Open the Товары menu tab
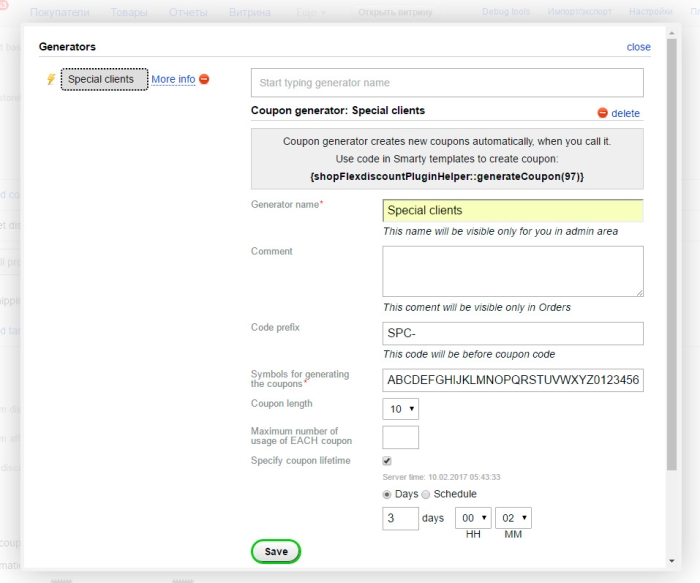700x583 pixels. [x=128, y=13]
